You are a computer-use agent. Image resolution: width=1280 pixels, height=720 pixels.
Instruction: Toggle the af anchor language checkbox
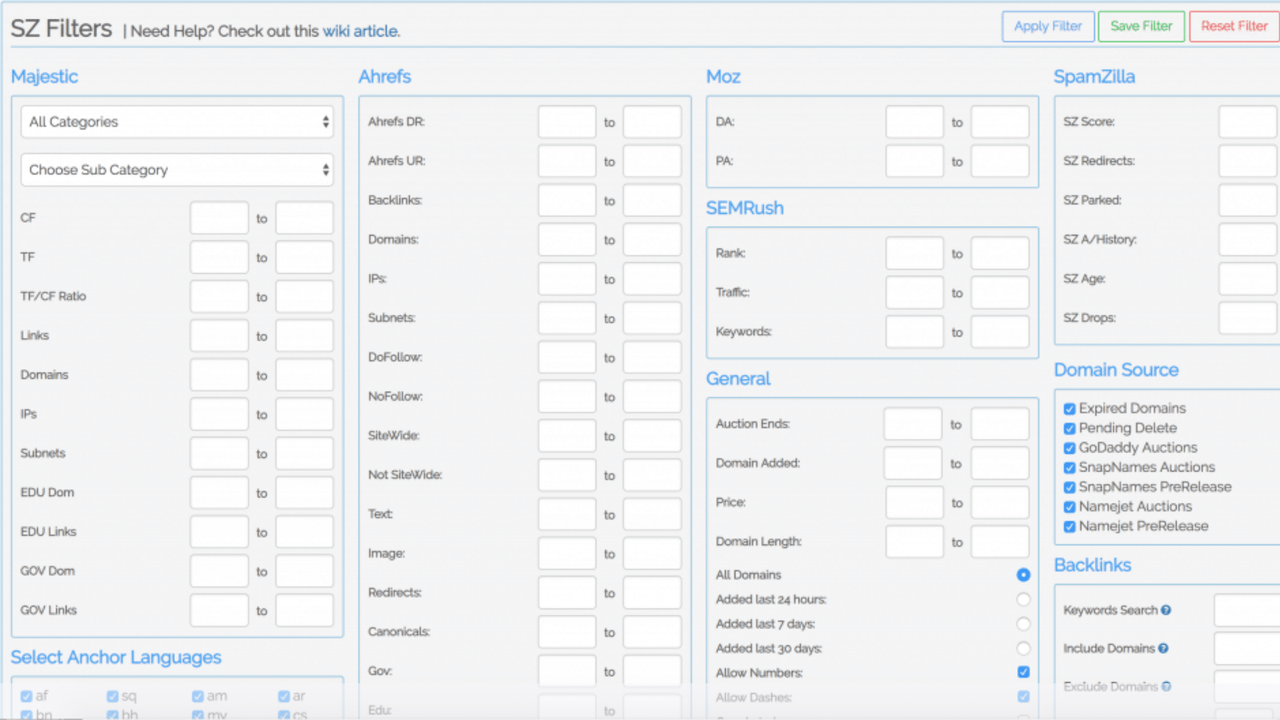pos(27,696)
